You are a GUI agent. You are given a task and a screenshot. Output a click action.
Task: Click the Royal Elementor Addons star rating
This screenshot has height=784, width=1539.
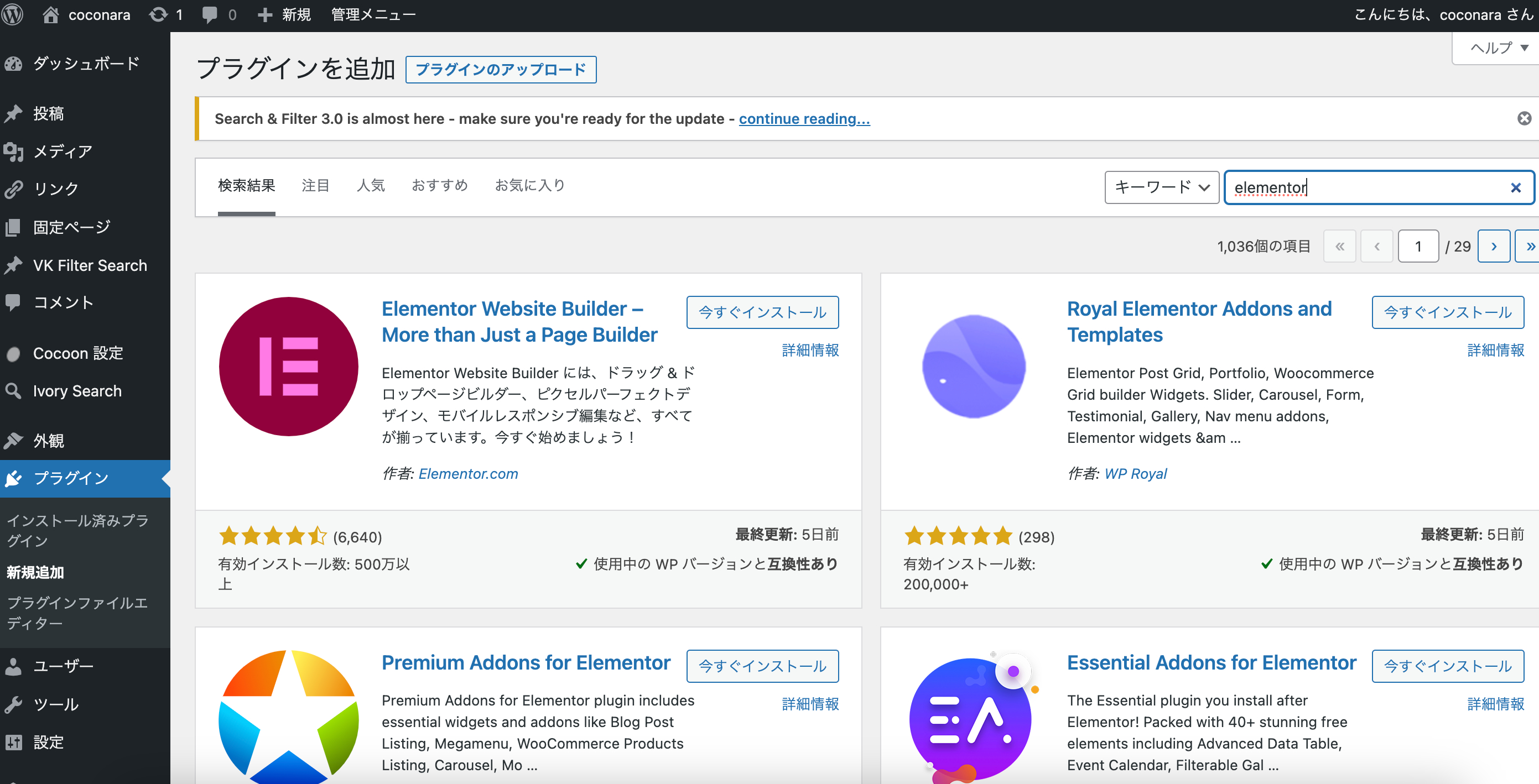tap(958, 536)
